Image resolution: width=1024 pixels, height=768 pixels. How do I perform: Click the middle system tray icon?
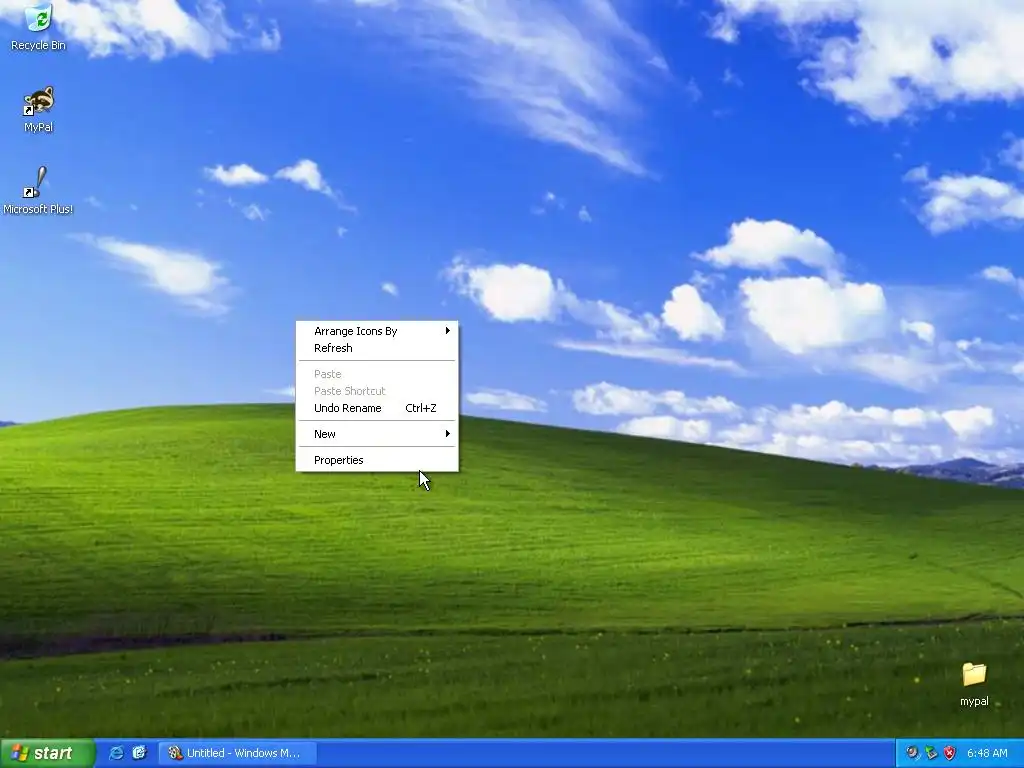(931, 753)
